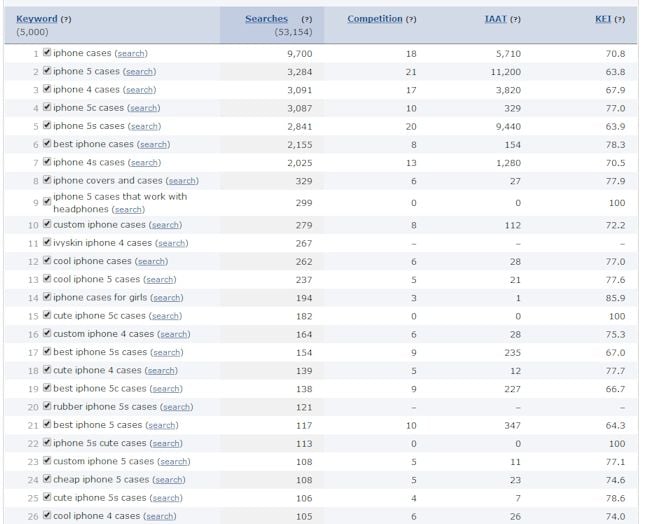650x524 pixels.
Task: Open search link for 'best iphone 5c cases'
Action: point(166,389)
